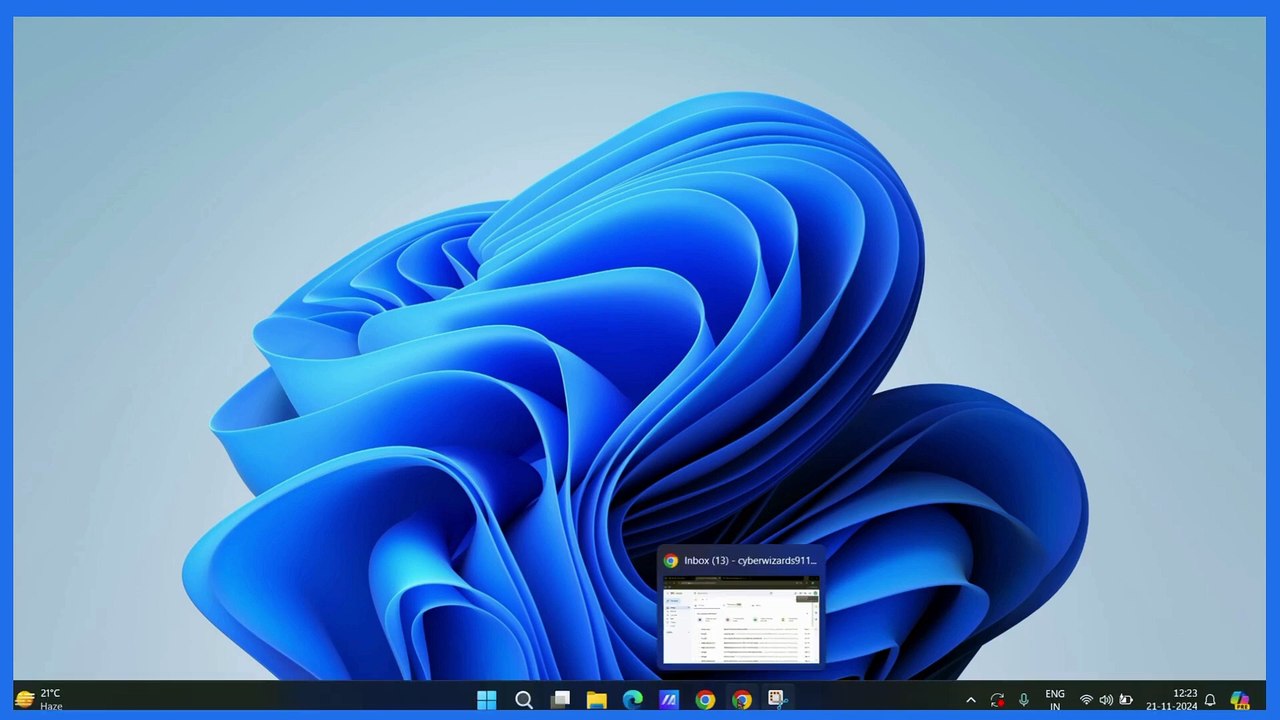Click the microphone icon in system tray
1280x720 pixels.
click(1023, 700)
